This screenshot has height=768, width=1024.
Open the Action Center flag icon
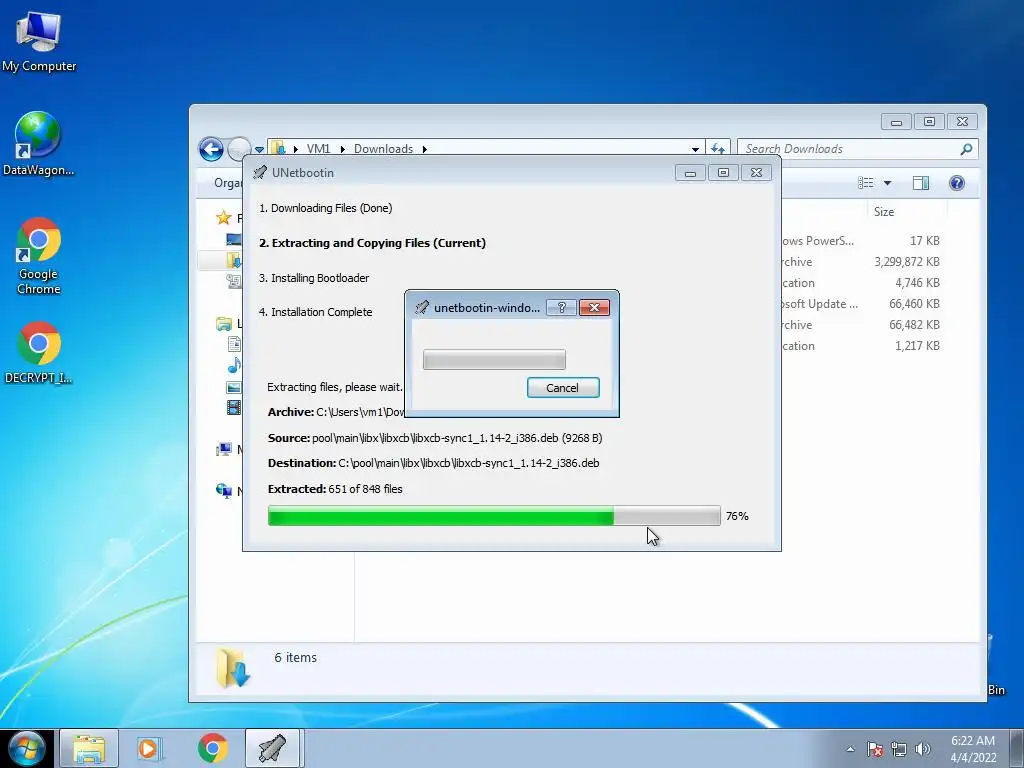[875, 749]
